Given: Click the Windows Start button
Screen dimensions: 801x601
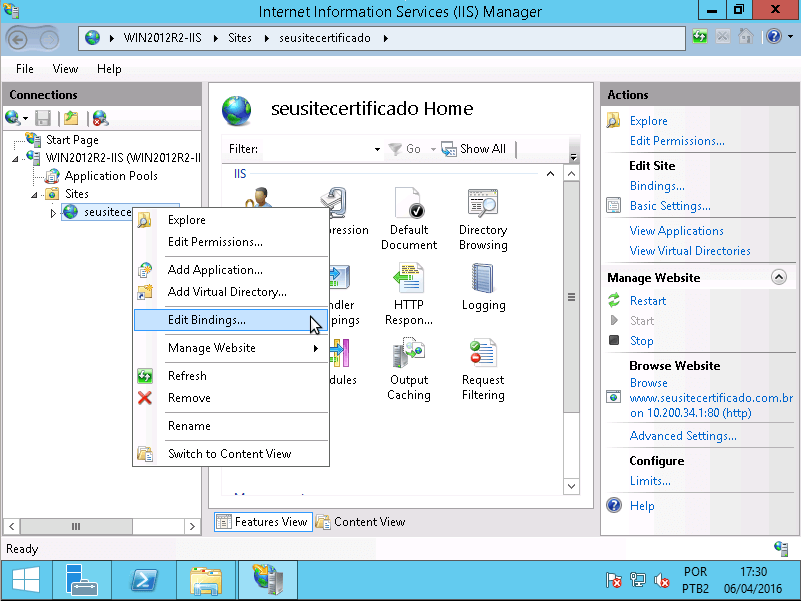Looking at the screenshot, I should [x=26, y=581].
